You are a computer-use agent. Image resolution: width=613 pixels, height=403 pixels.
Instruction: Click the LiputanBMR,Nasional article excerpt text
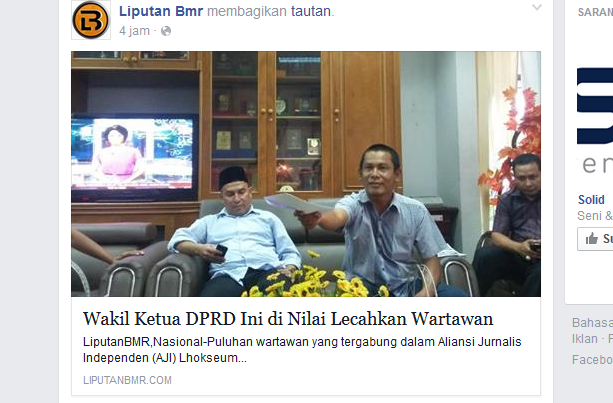(302, 350)
